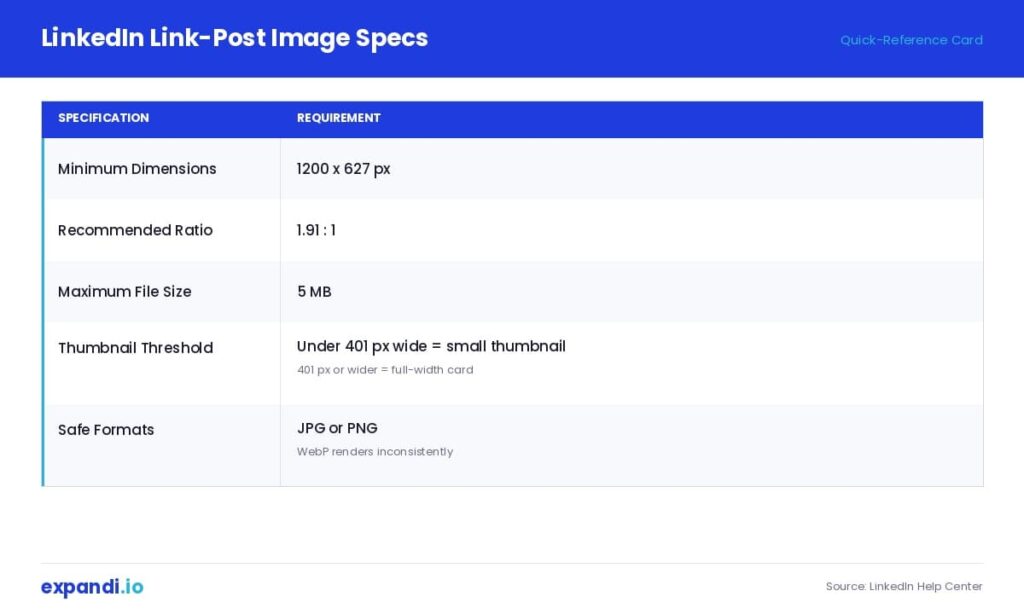
Task: Click the '1.91 : 1' ratio value
Action: pos(316,230)
